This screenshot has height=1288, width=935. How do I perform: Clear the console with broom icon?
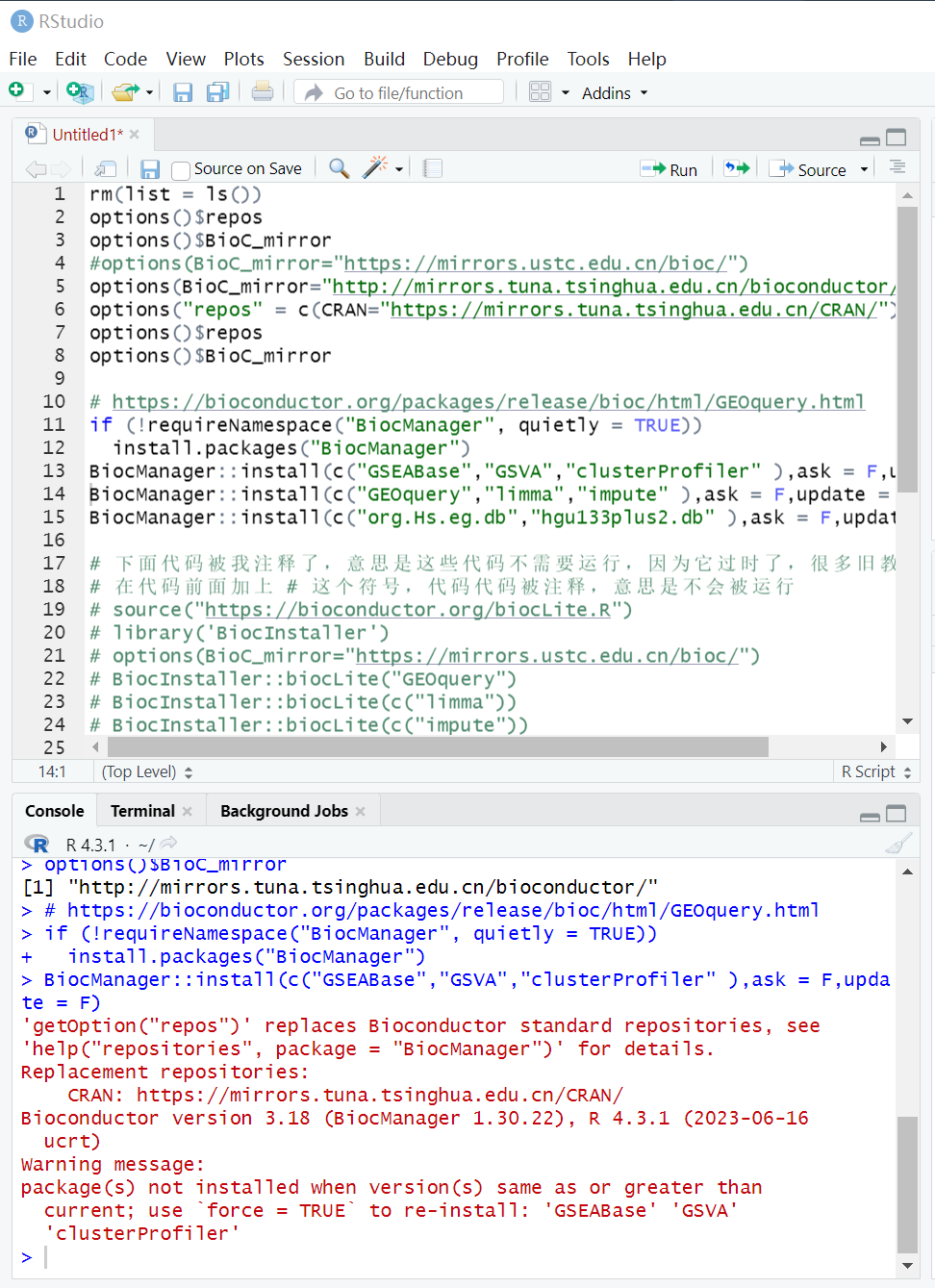point(898,844)
